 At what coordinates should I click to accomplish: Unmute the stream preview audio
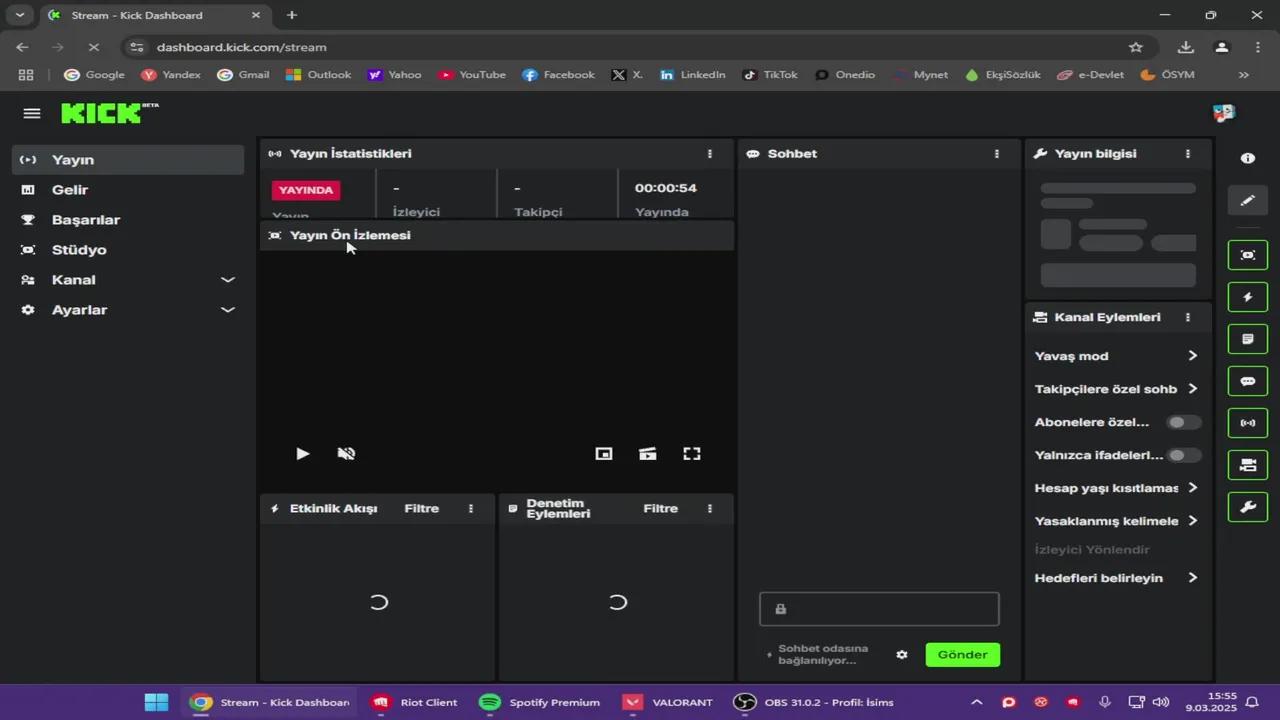tap(346, 453)
